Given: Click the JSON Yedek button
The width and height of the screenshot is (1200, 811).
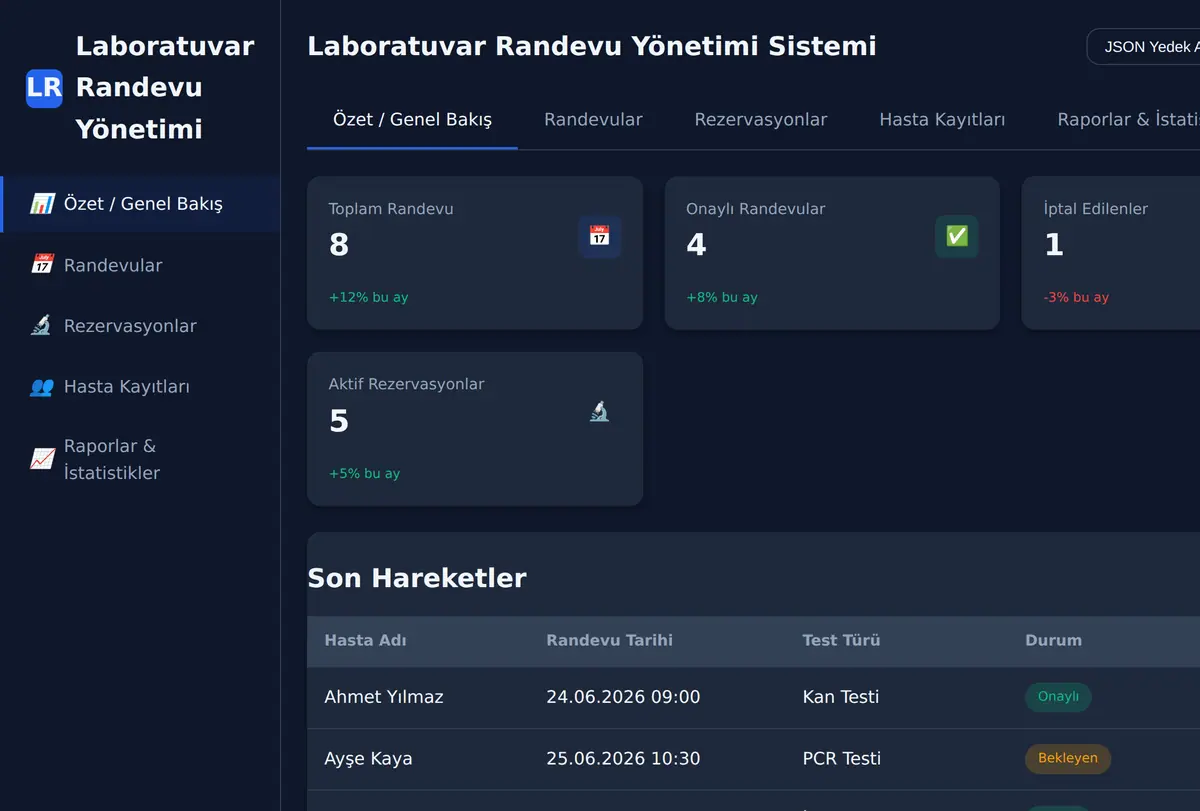Looking at the screenshot, I should (1143, 47).
